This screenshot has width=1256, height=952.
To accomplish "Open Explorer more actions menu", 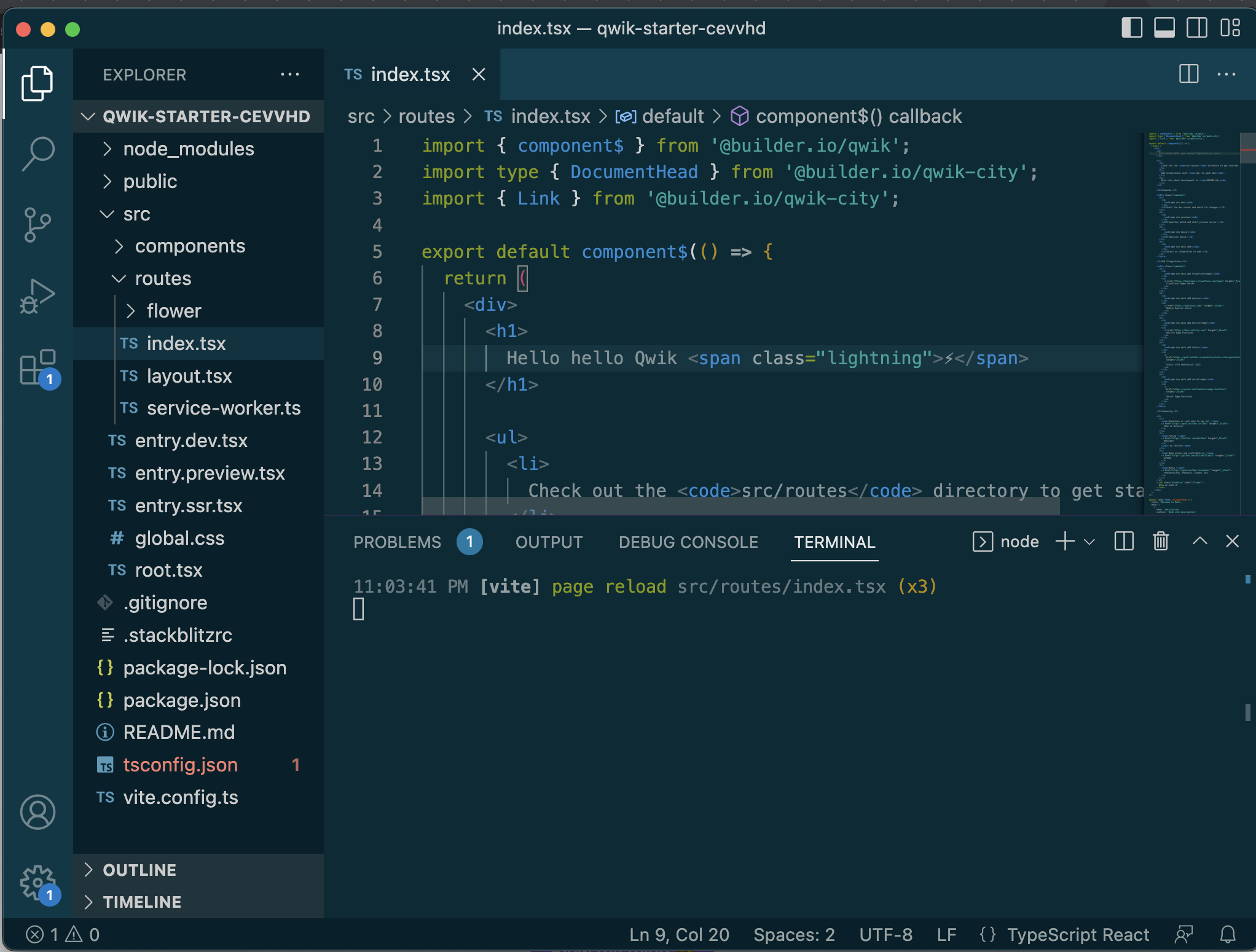I will (290, 74).
